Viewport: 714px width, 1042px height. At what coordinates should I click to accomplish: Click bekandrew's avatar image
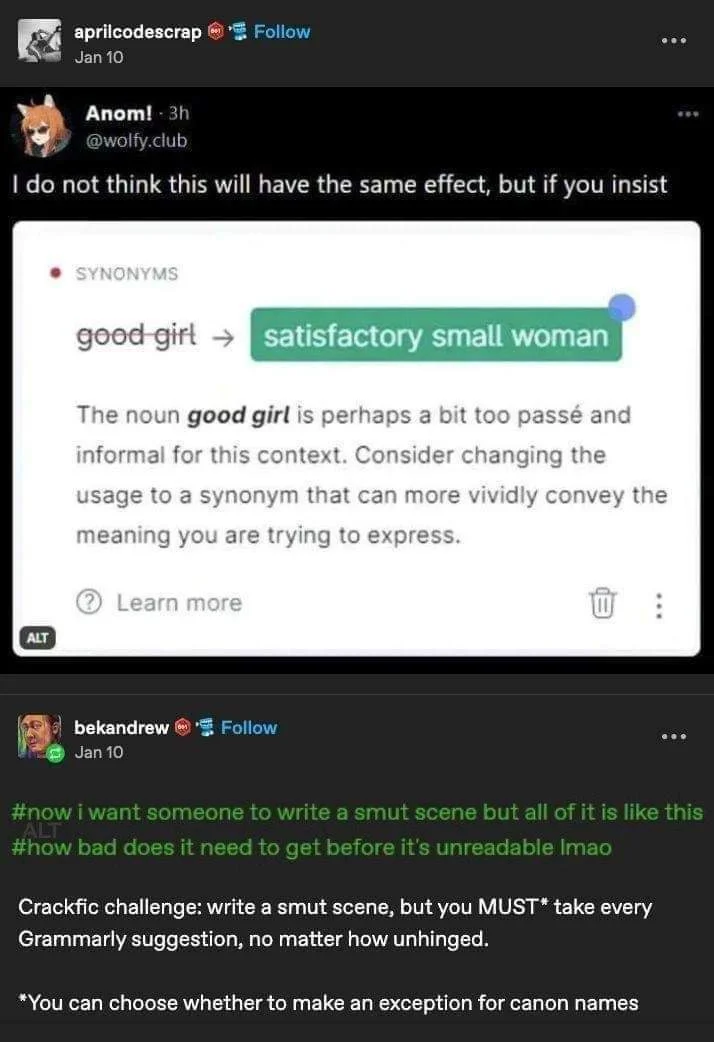[40, 736]
